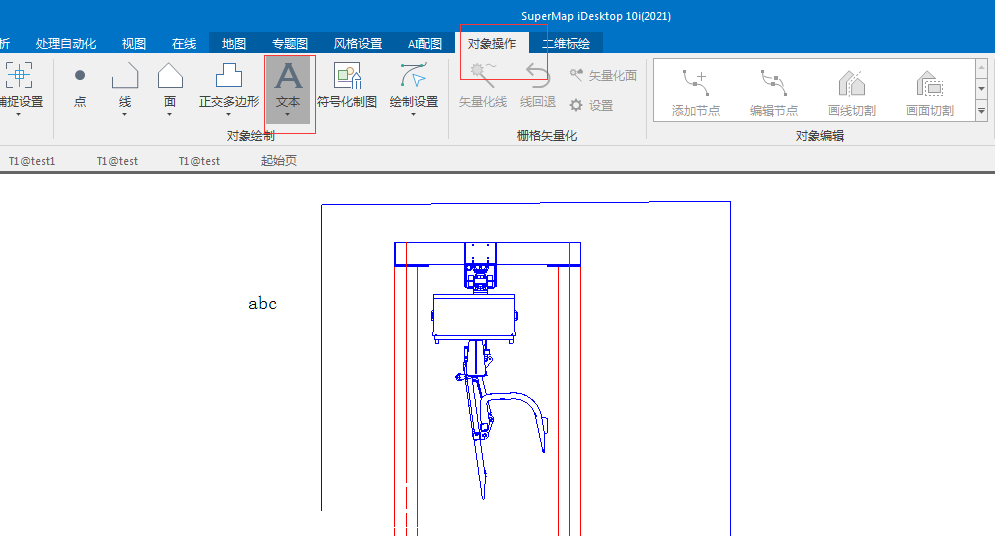995x536 pixels.
Task: Switch to the AI配图 ribbon tab
Action: click(x=425, y=44)
